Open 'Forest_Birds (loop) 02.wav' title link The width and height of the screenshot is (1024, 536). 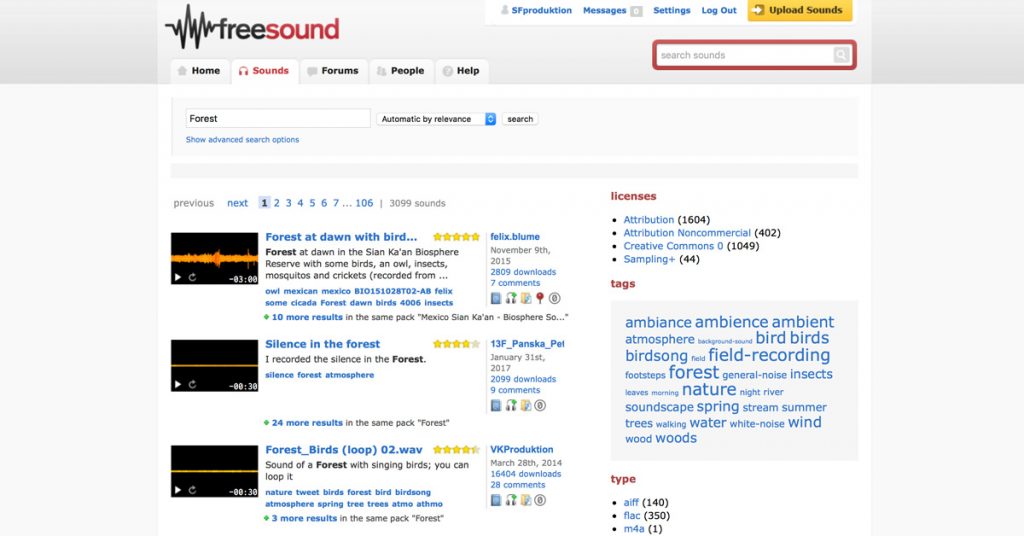(344, 450)
